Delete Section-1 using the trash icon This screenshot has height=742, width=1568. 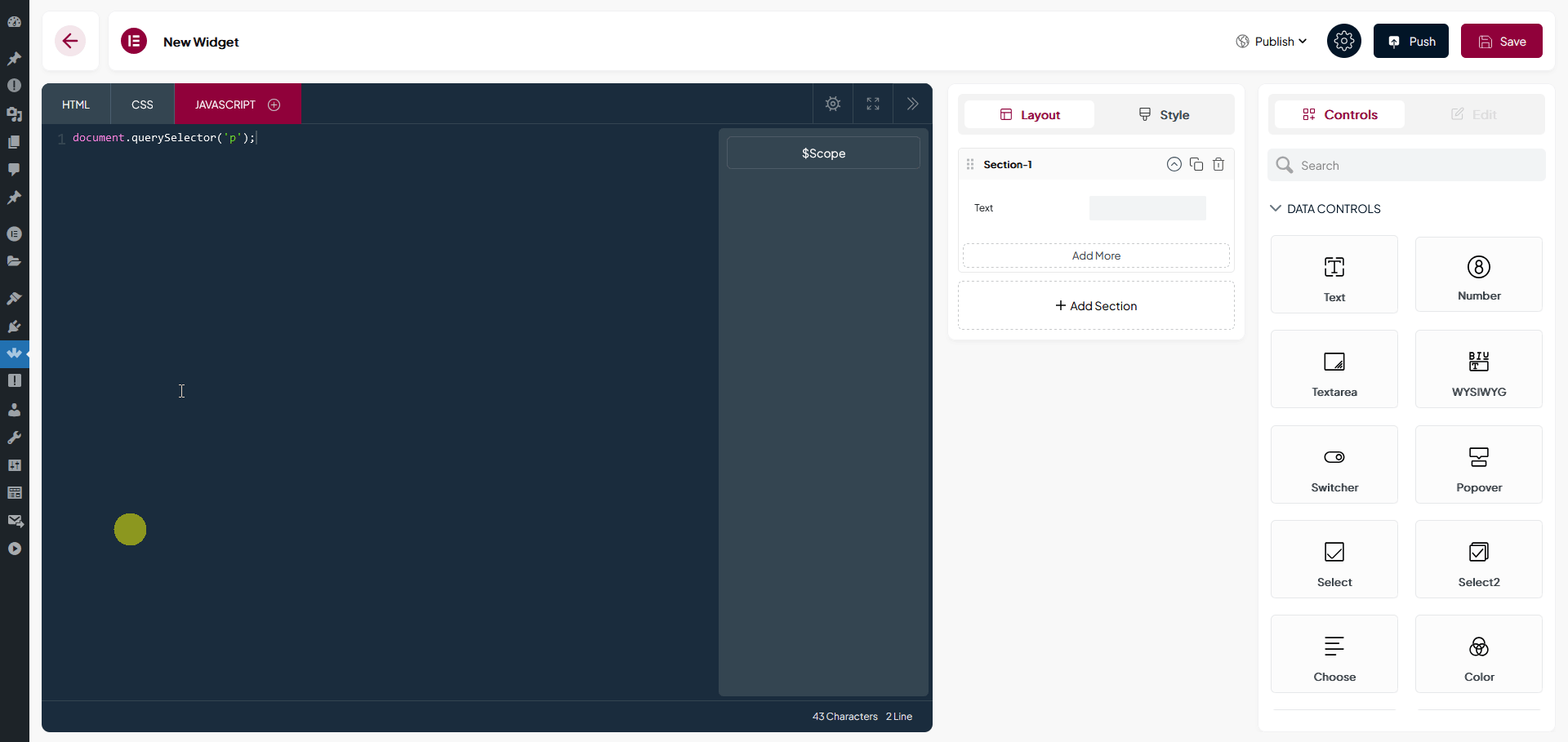tap(1218, 164)
